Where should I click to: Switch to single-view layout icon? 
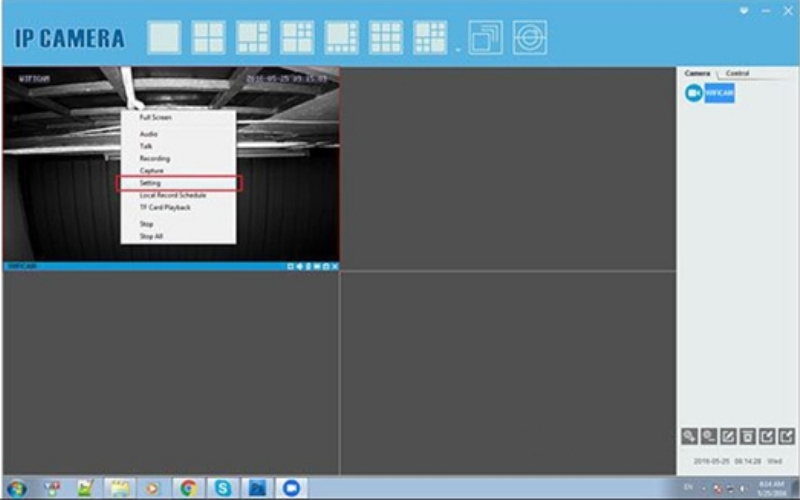[x=165, y=37]
